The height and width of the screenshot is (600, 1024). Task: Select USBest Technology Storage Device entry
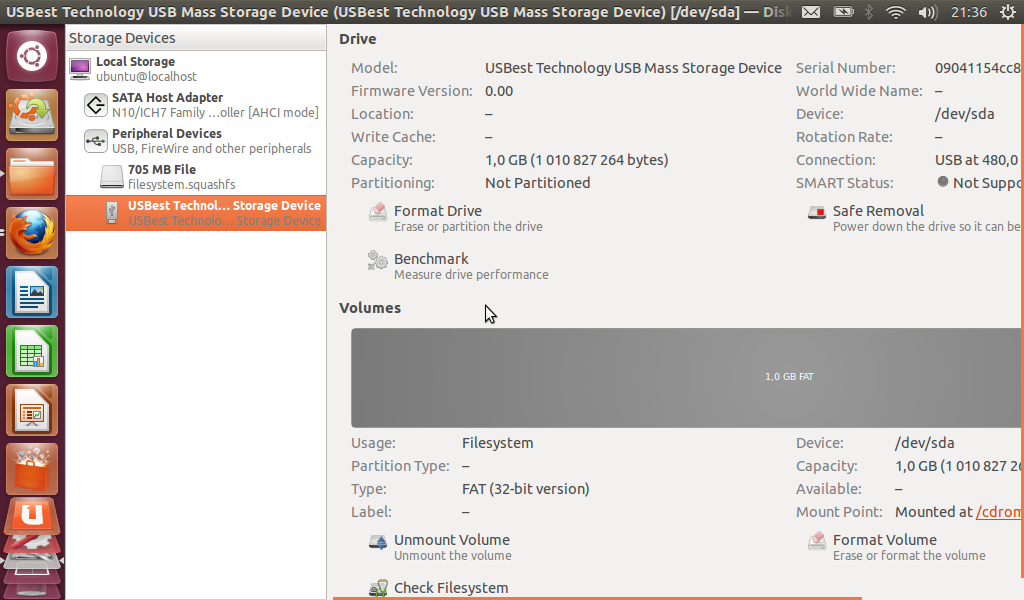coord(224,213)
